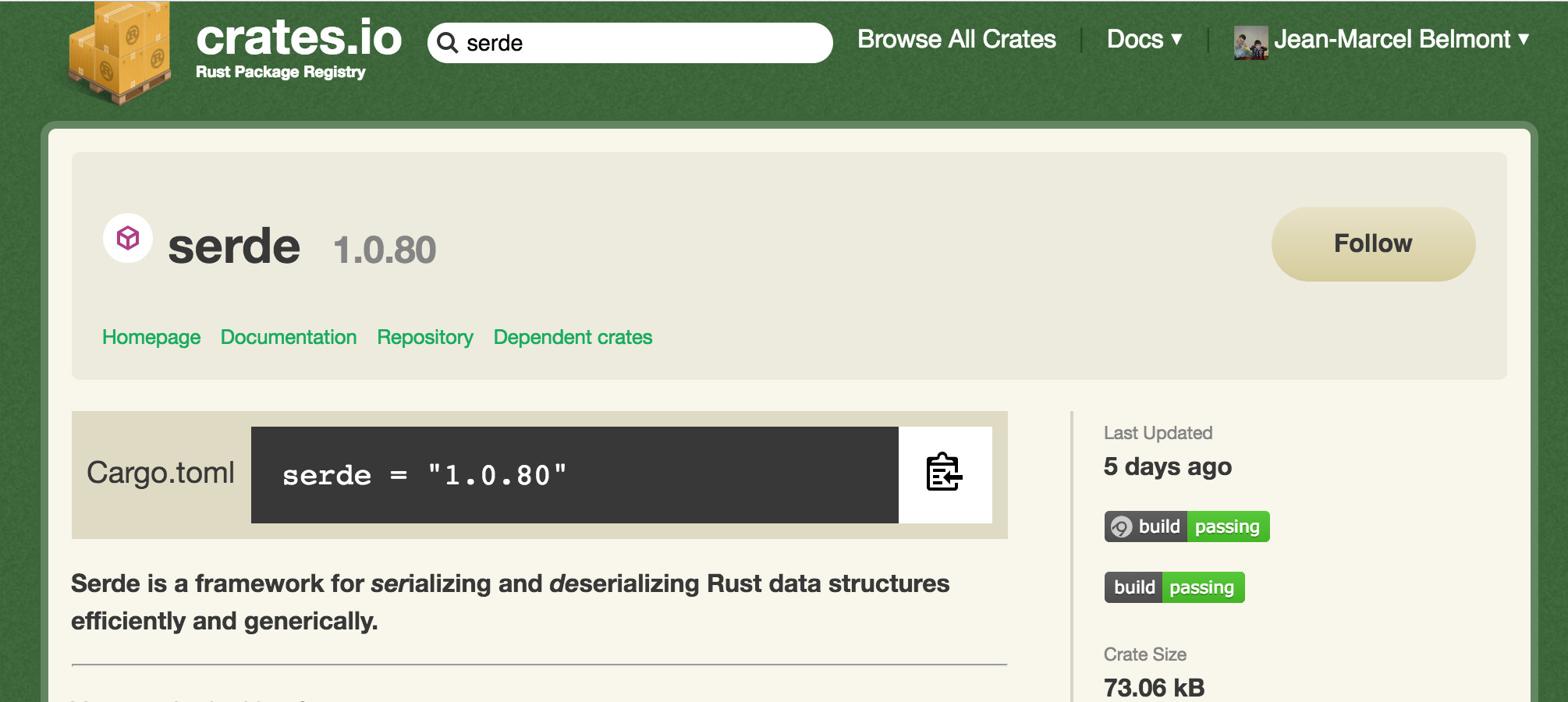View Dependent crates

pos(573,337)
